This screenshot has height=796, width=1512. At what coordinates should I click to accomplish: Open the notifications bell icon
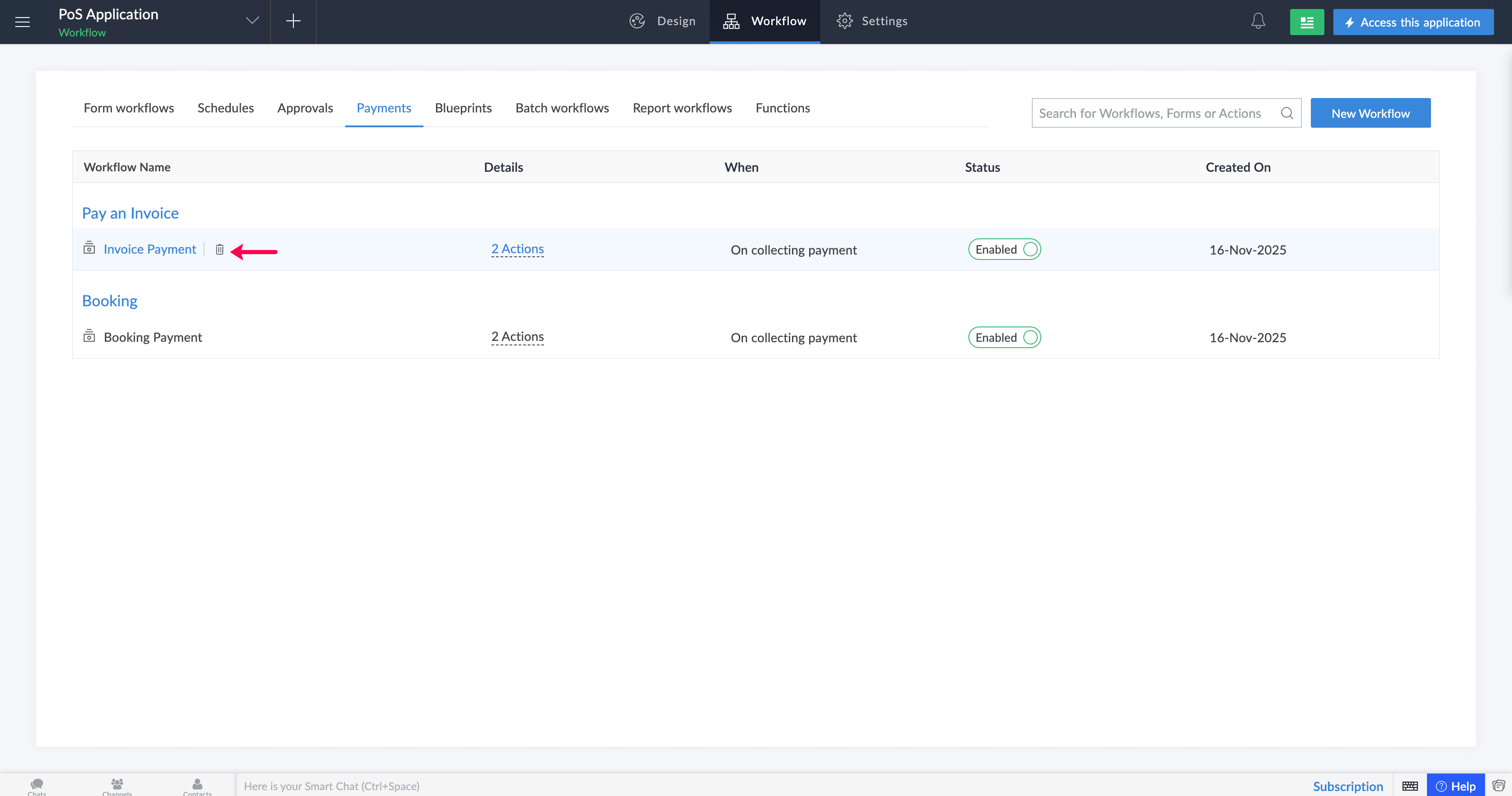point(1258,22)
